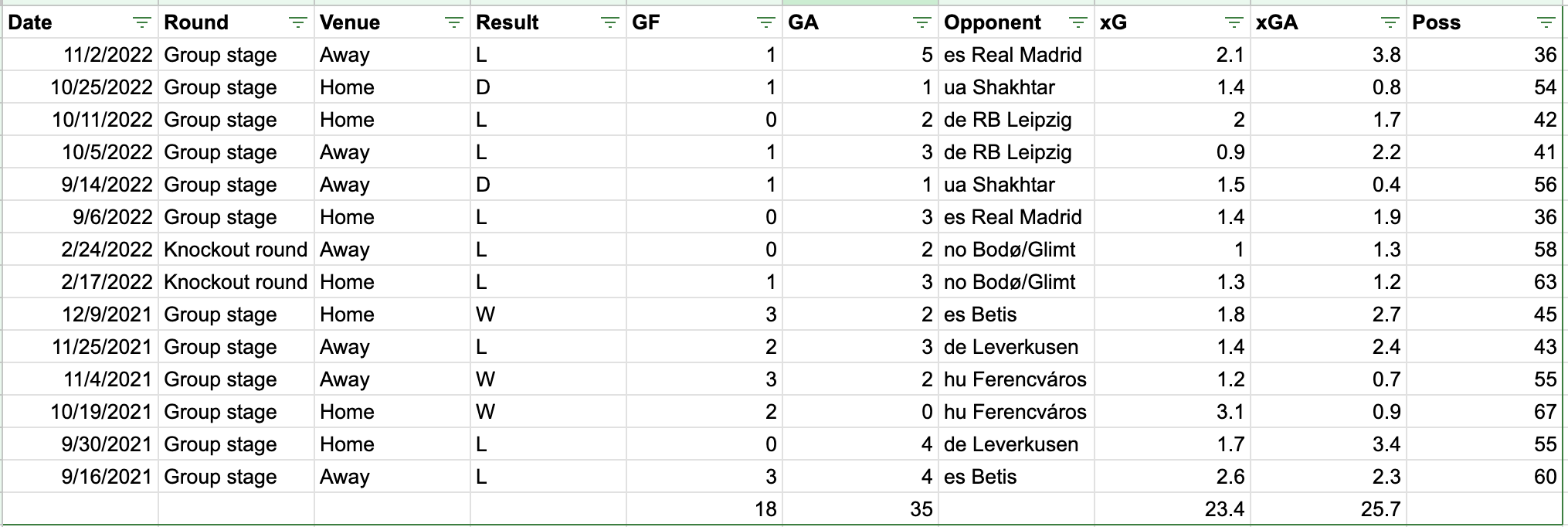Open the Result column filter
This screenshot has height=527, width=1568.
pyautogui.click(x=610, y=23)
